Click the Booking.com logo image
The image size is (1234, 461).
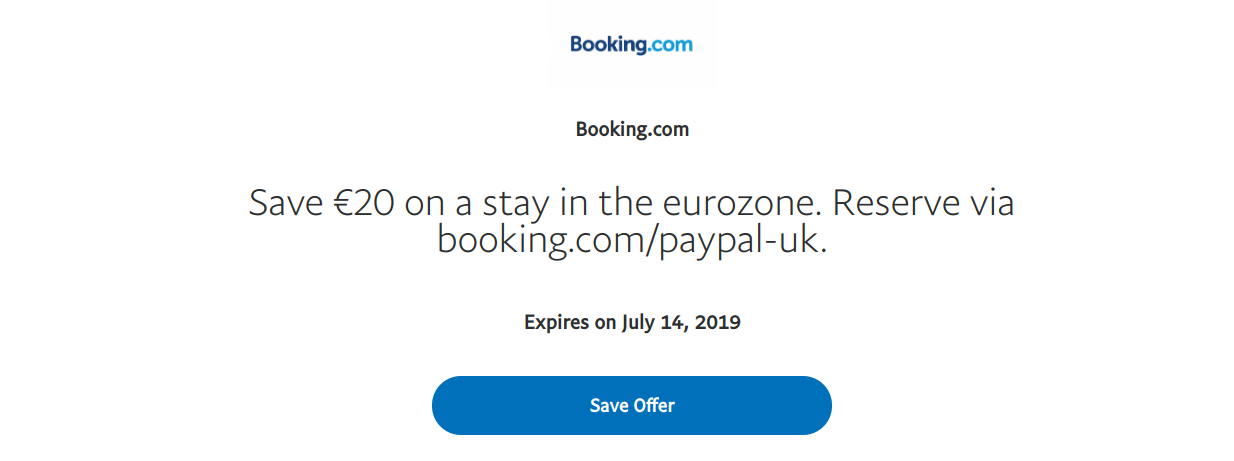631,44
